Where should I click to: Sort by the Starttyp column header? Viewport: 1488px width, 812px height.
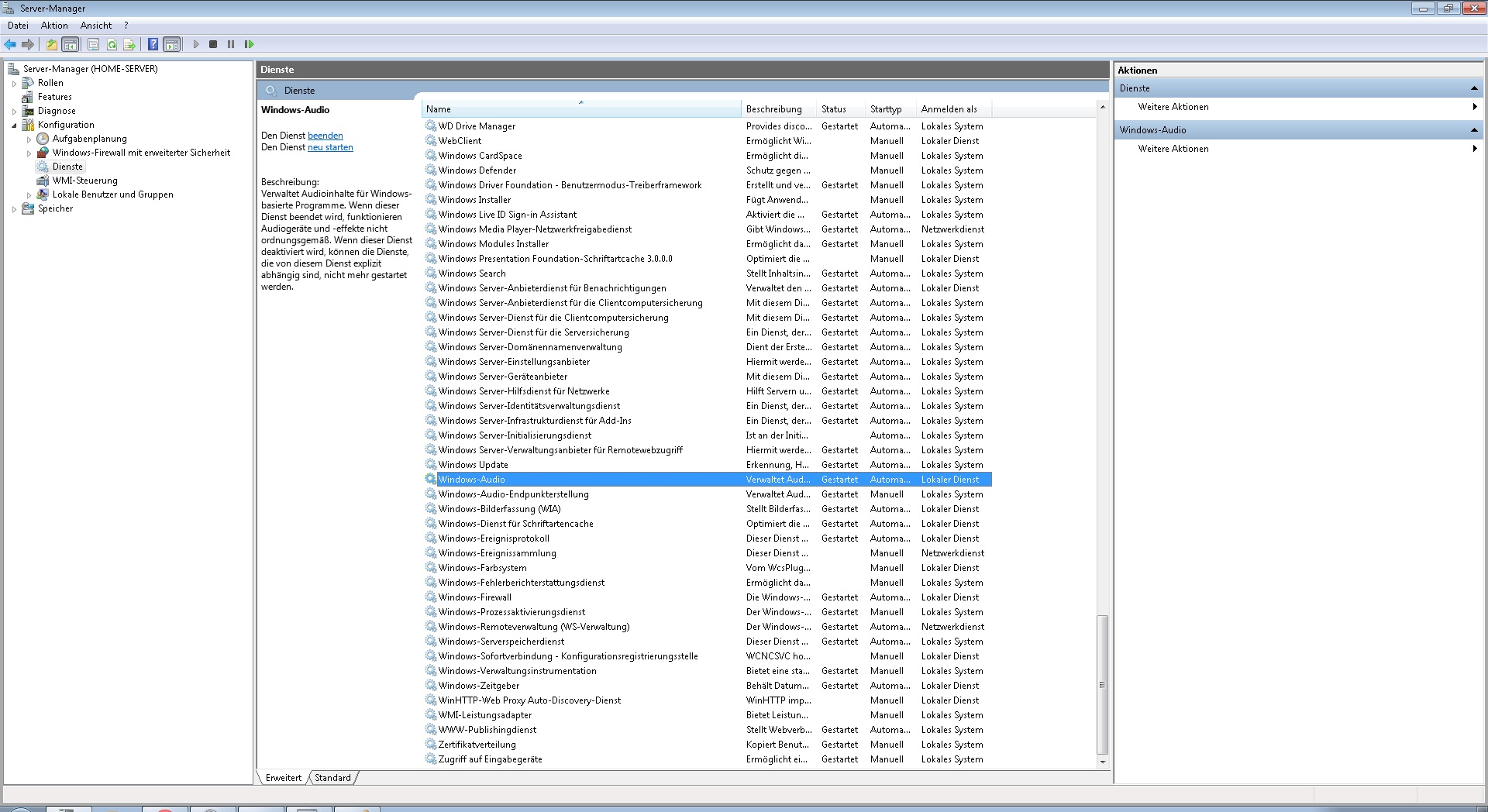[891, 109]
